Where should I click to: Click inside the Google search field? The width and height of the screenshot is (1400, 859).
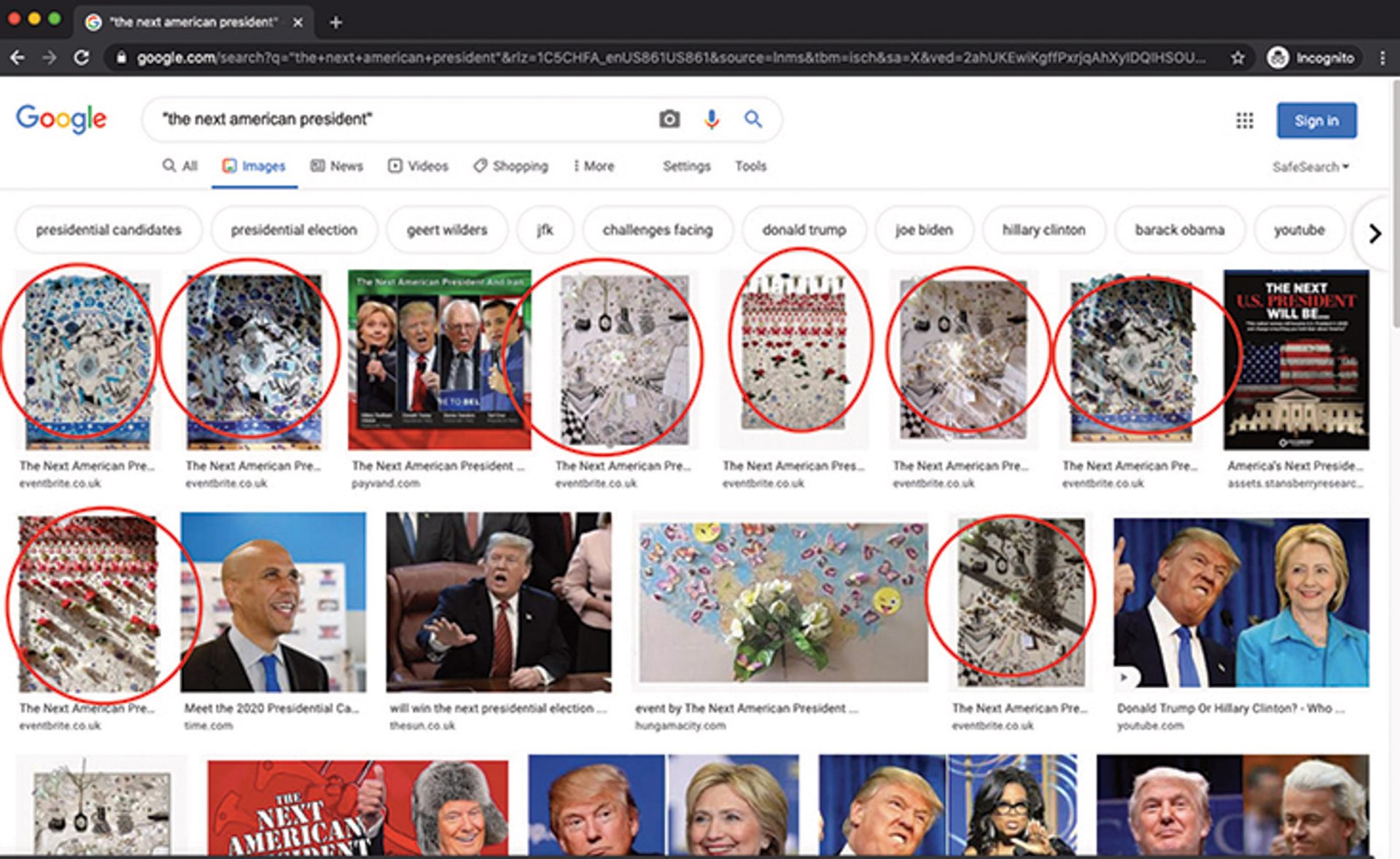pyautogui.click(x=401, y=119)
